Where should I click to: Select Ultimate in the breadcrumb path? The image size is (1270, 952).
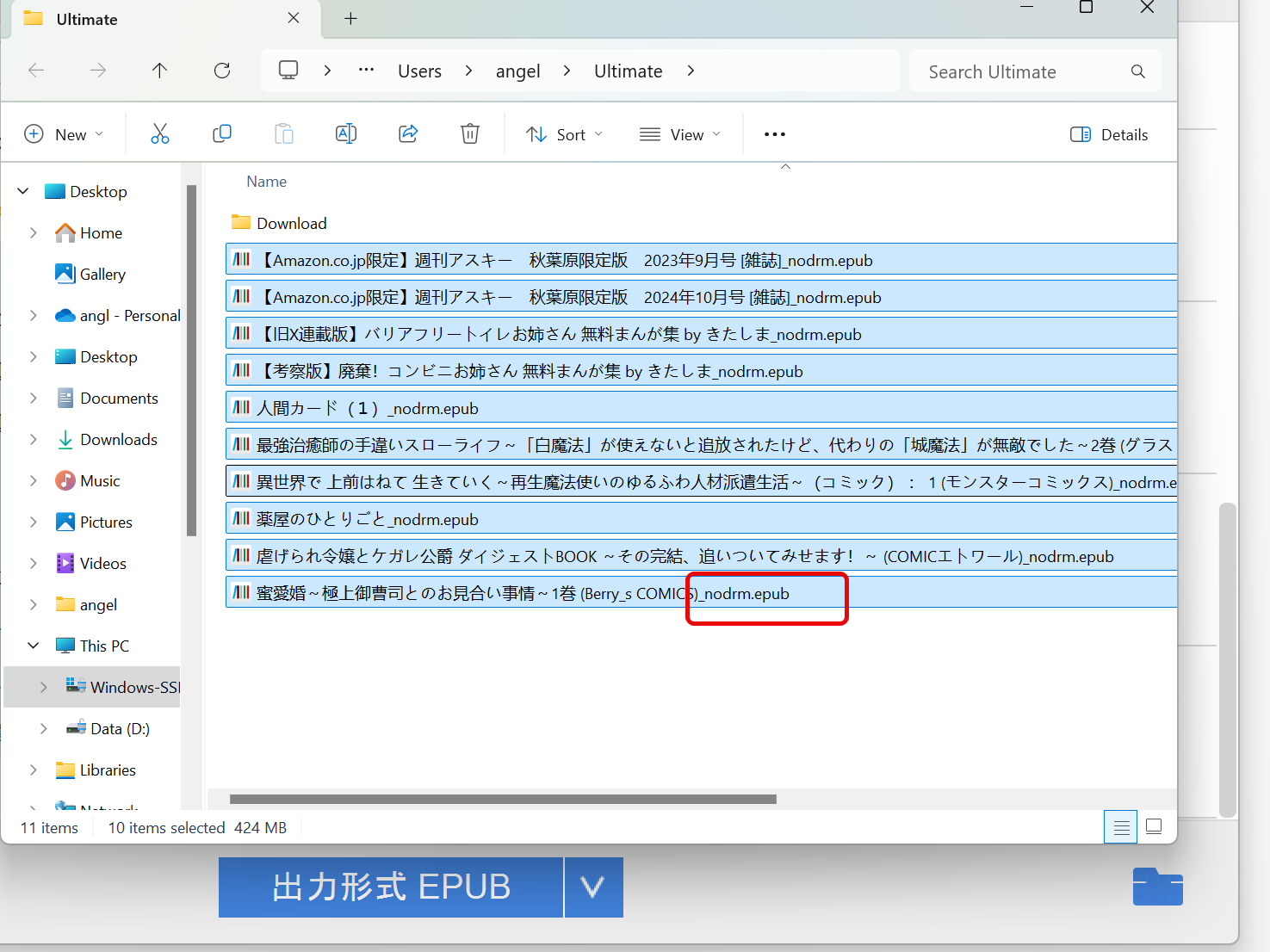(629, 71)
